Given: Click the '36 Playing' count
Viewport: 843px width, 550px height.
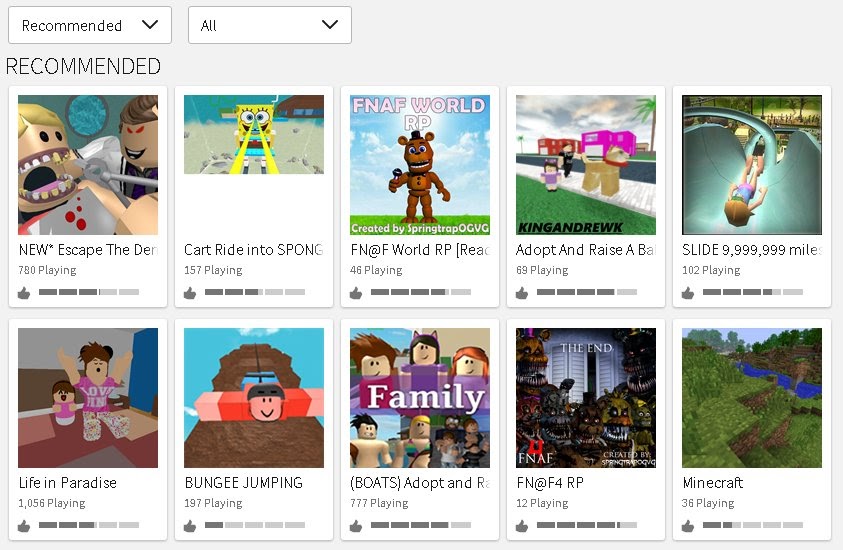Looking at the screenshot, I should (x=709, y=503).
